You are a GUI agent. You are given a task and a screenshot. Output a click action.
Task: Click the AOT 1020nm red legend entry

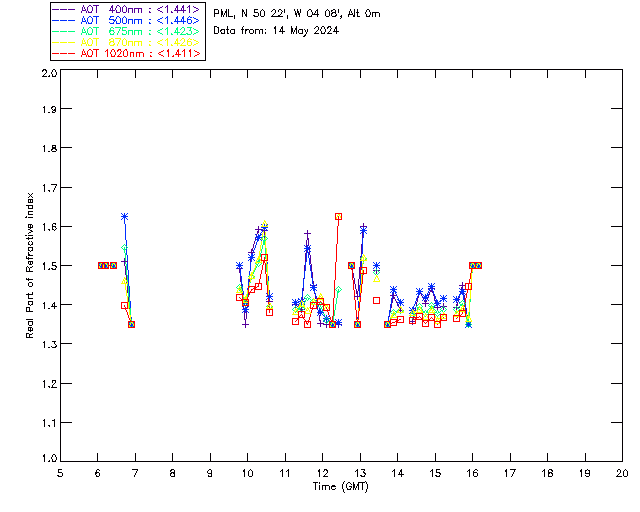127,53
